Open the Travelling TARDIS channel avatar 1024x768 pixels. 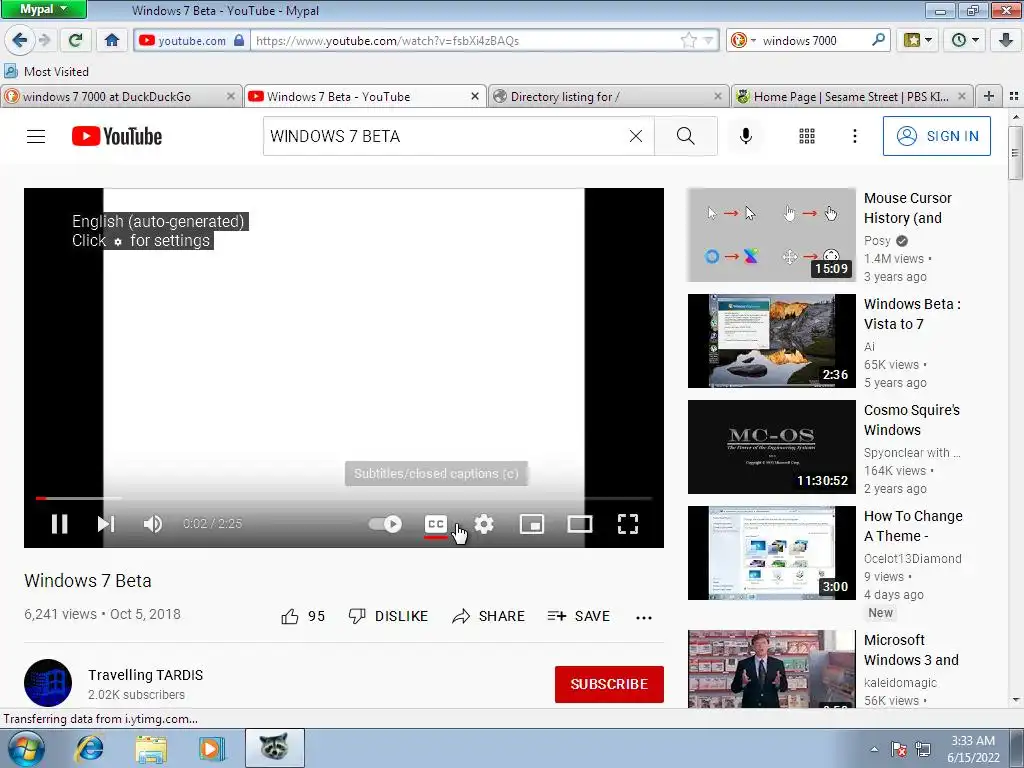click(x=48, y=683)
